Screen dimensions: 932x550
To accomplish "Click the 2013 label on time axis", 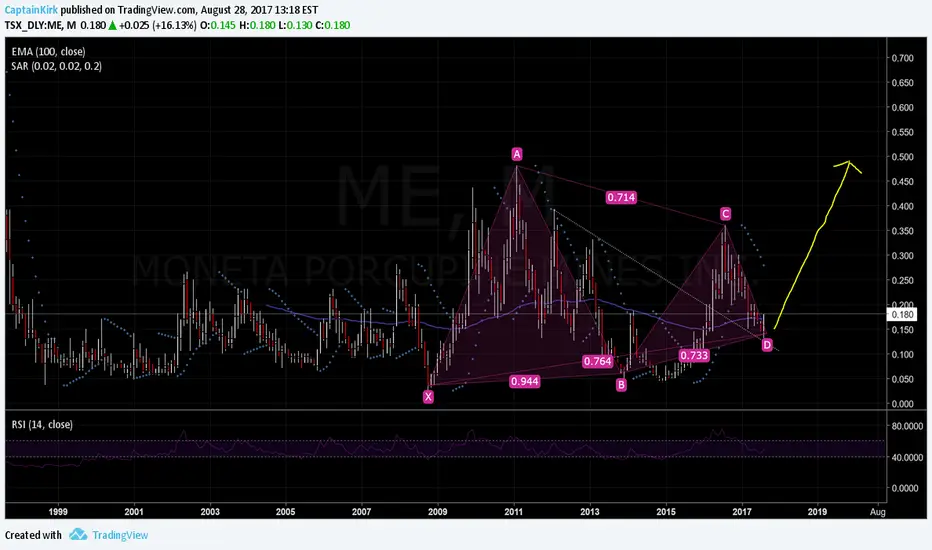I will 590,511.
